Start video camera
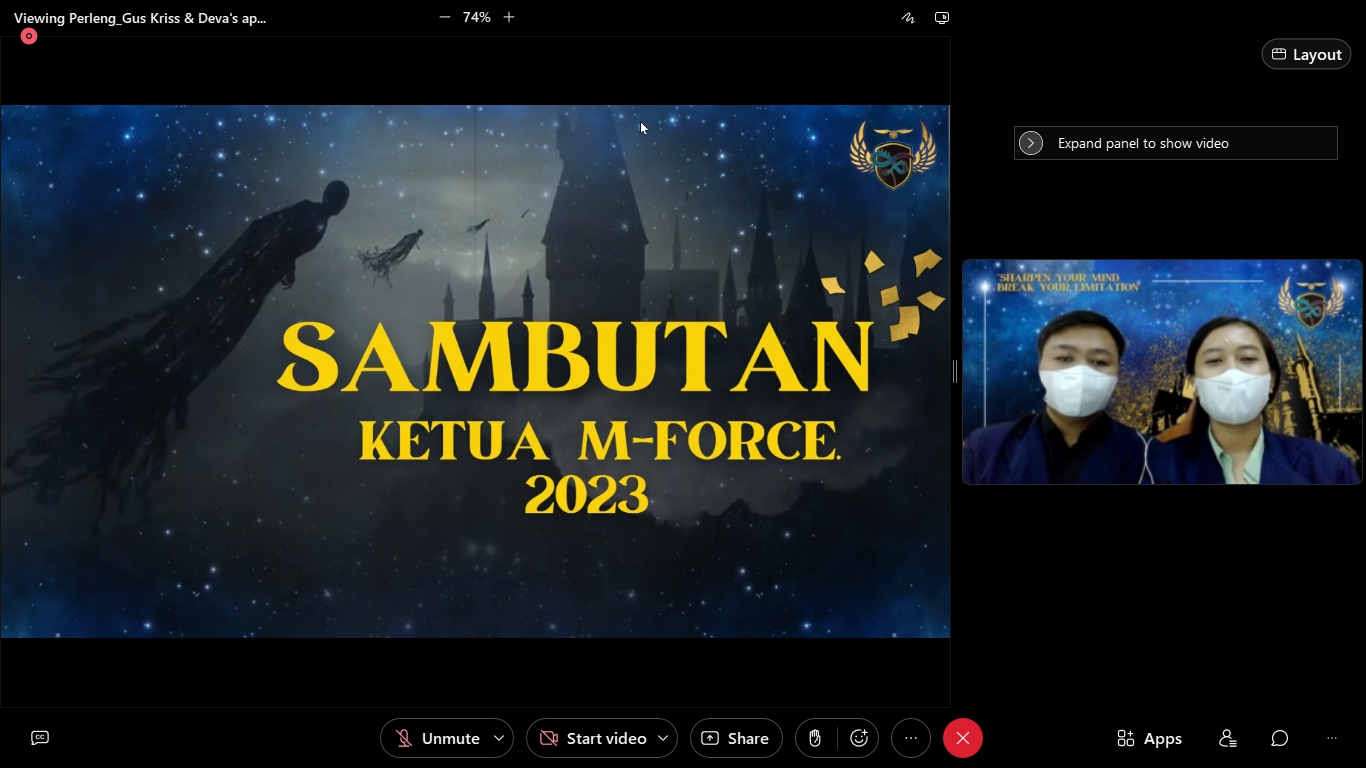1366x768 pixels. pyautogui.click(x=593, y=738)
